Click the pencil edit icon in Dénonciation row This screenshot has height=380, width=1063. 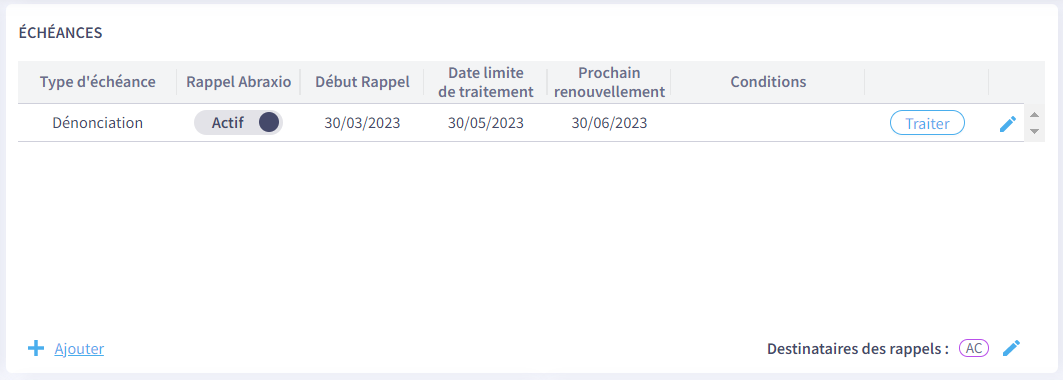pyautogui.click(x=1008, y=123)
